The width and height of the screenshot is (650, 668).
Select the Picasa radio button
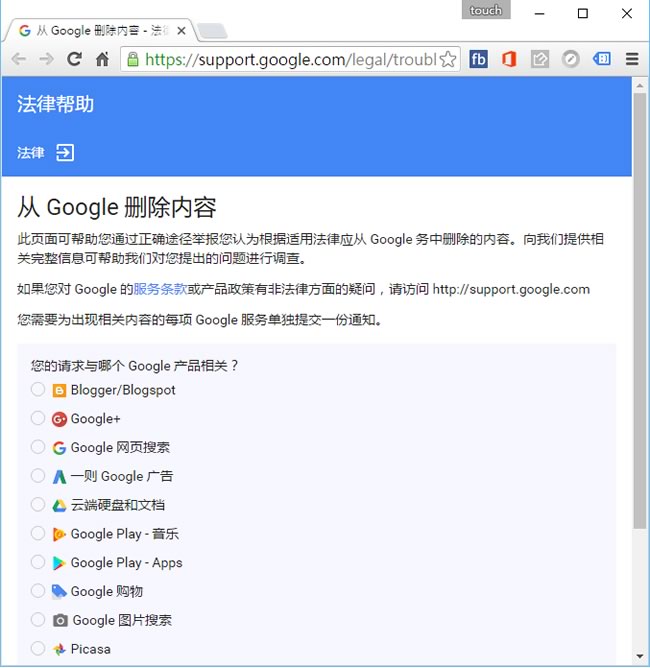pyautogui.click(x=38, y=648)
